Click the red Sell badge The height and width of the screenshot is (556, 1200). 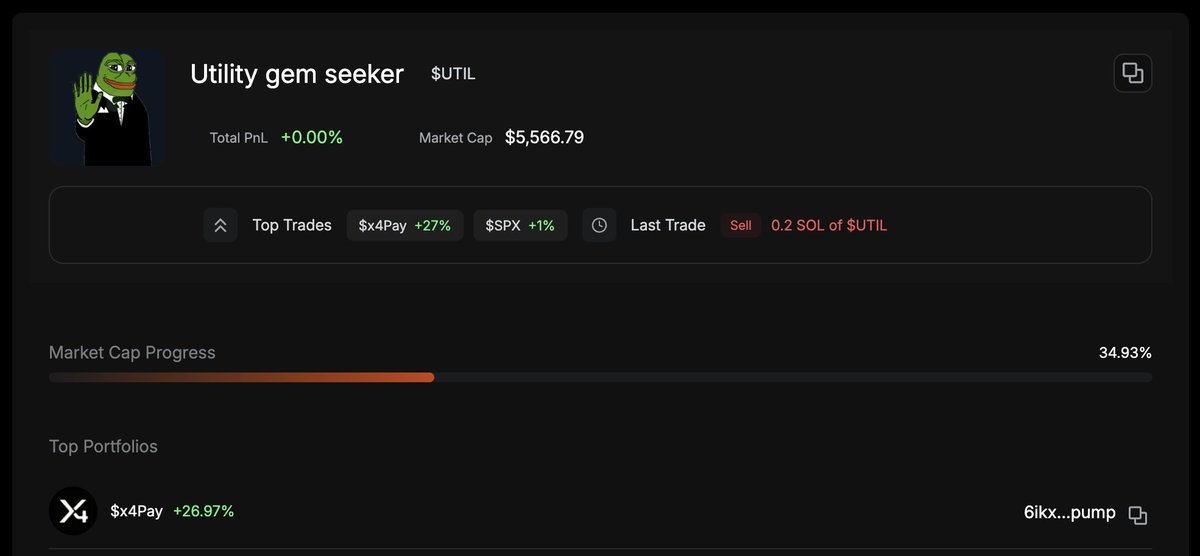click(740, 225)
